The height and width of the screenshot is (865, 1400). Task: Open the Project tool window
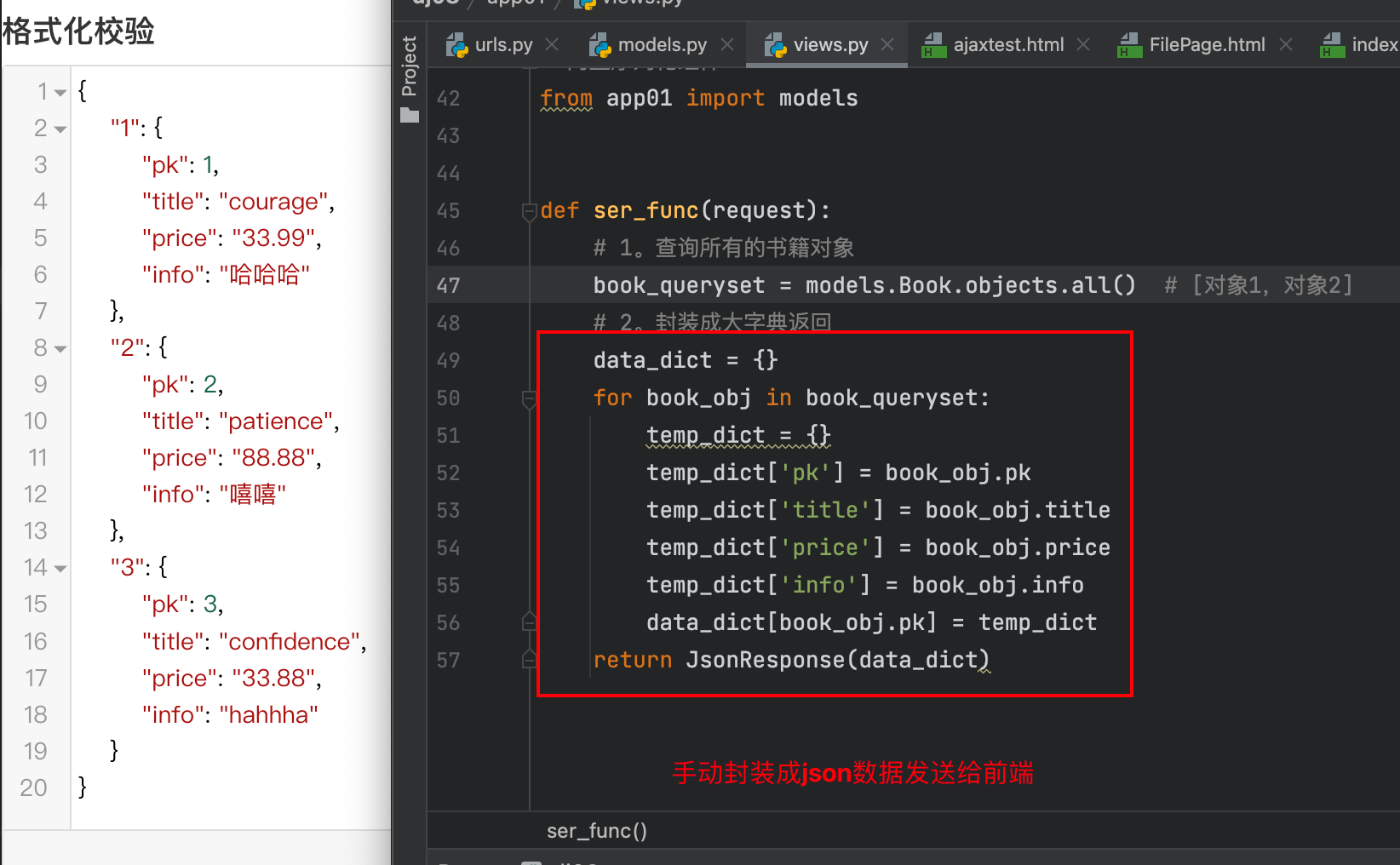(410, 78)
